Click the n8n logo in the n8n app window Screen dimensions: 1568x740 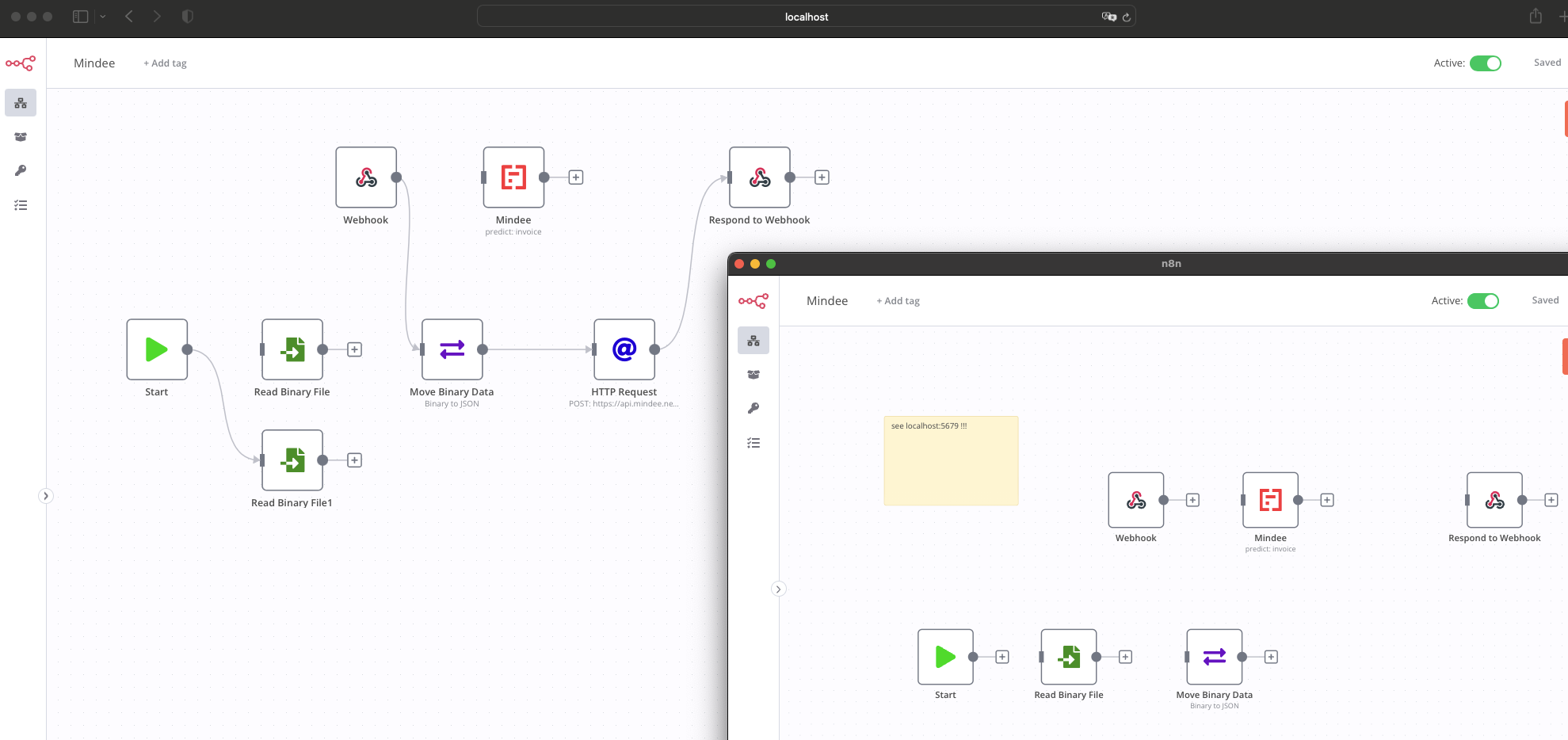(753, 301)
